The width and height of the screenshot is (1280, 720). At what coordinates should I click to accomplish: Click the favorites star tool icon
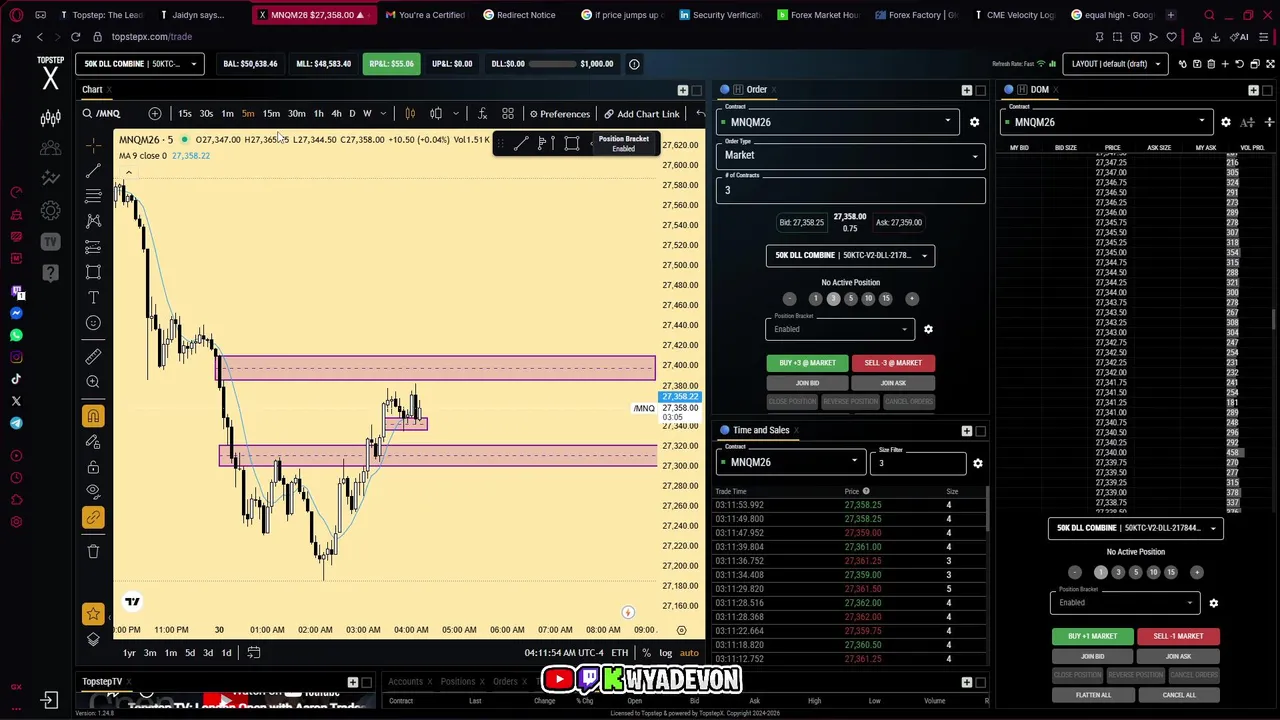tap(93, 614)
